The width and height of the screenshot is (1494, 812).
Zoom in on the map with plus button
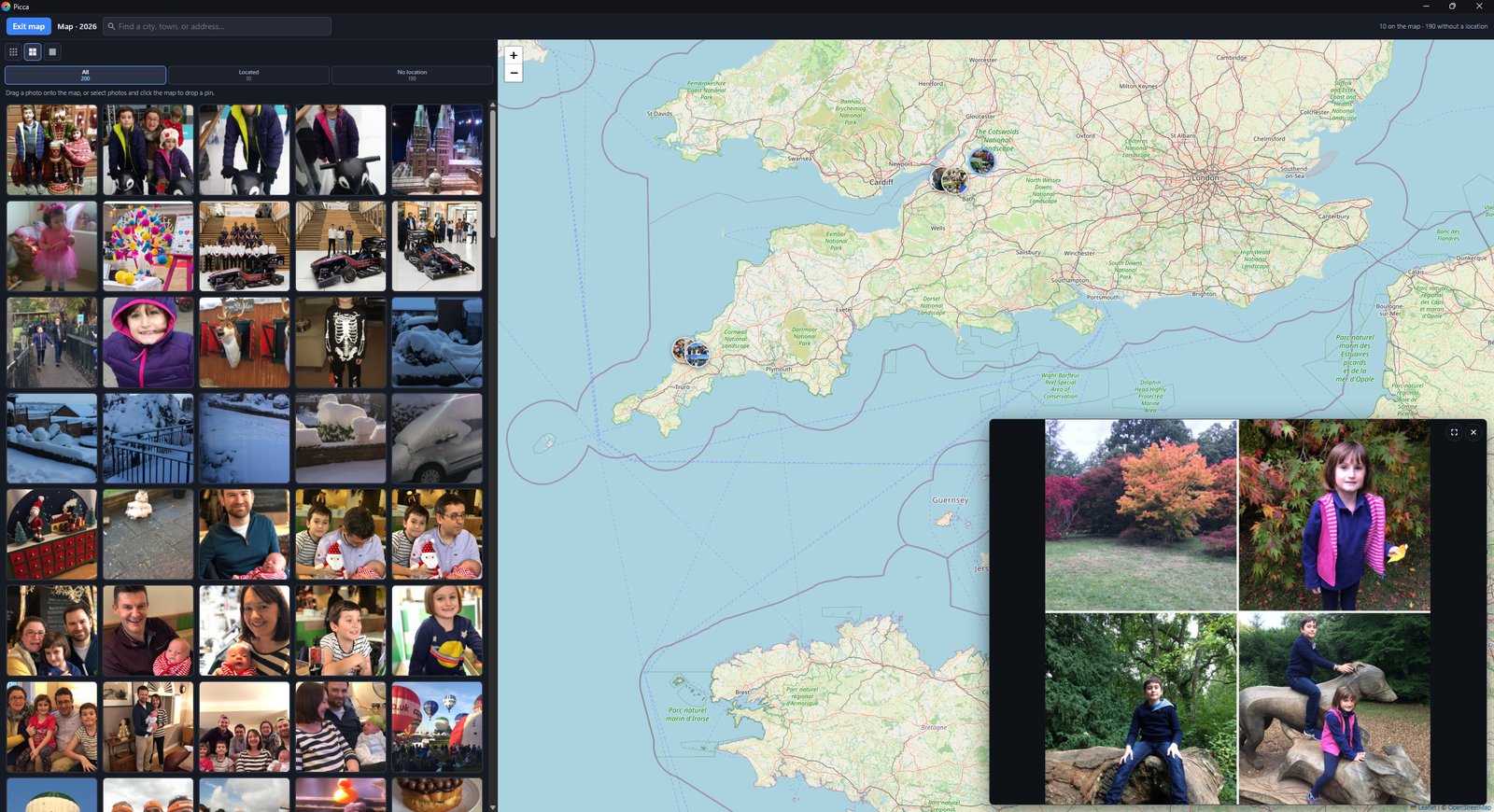[514, 55]
